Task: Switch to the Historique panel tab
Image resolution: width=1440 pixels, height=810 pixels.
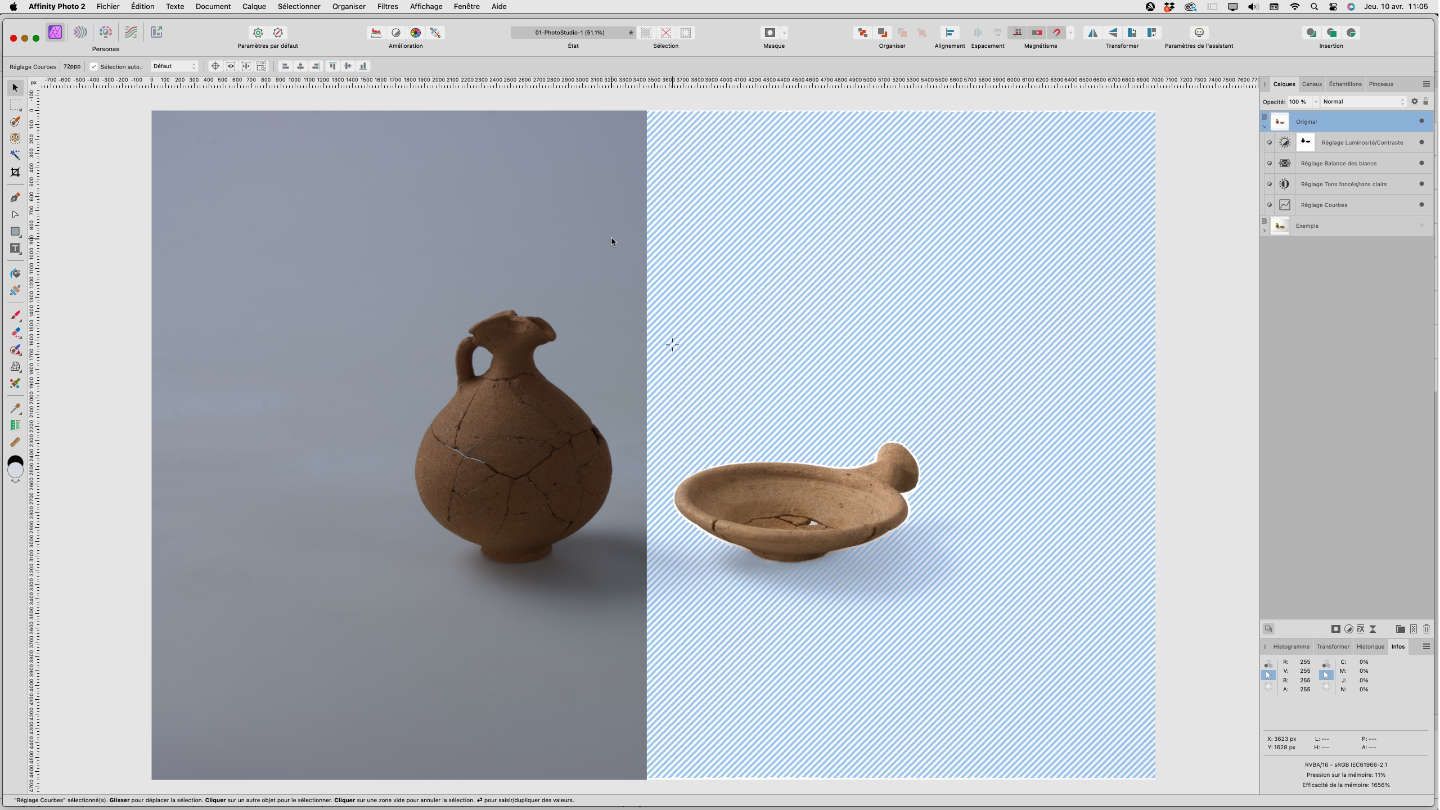Action: (x=1370, y=646)
